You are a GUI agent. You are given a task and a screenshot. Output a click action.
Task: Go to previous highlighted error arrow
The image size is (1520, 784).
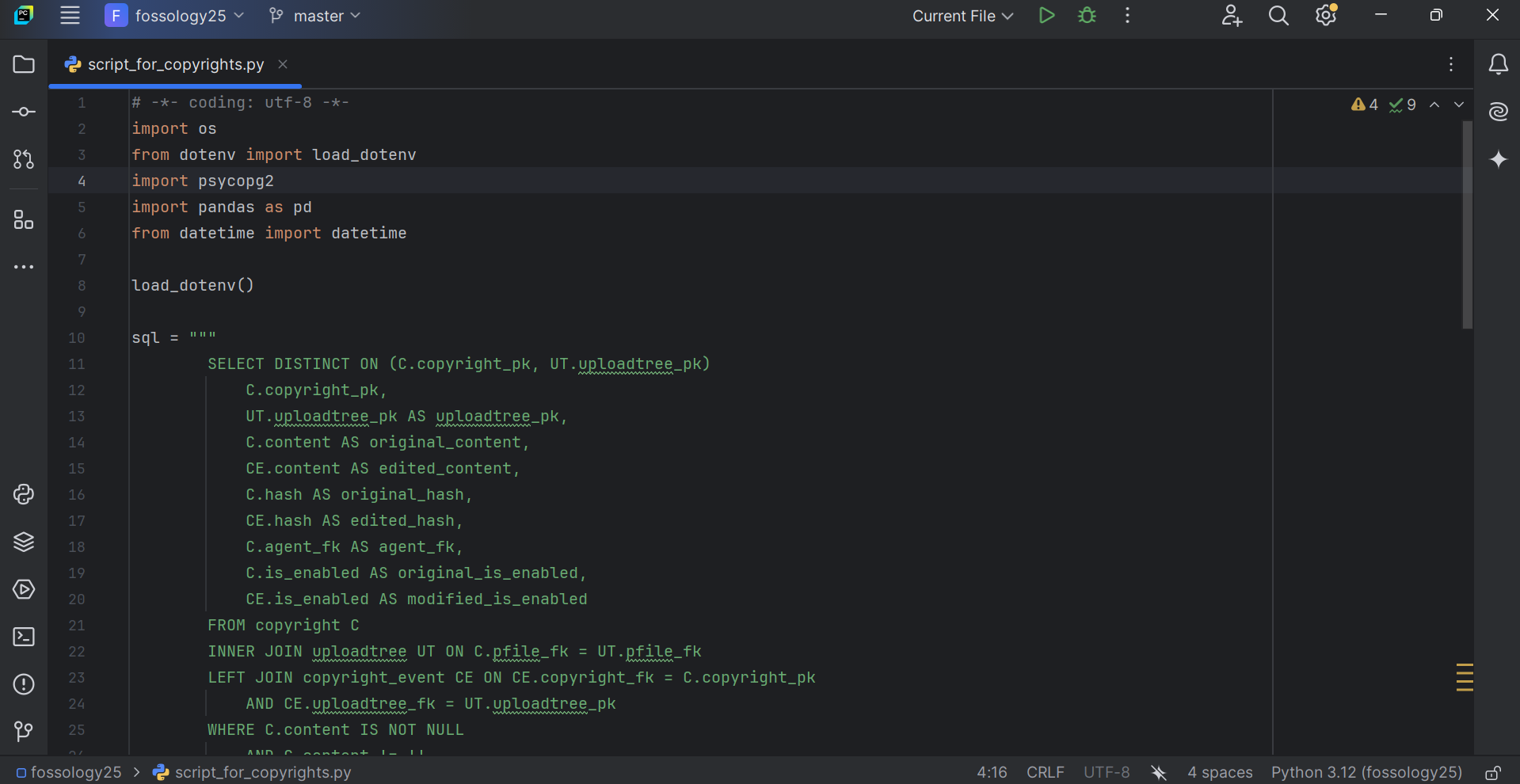coord(1434,105)
